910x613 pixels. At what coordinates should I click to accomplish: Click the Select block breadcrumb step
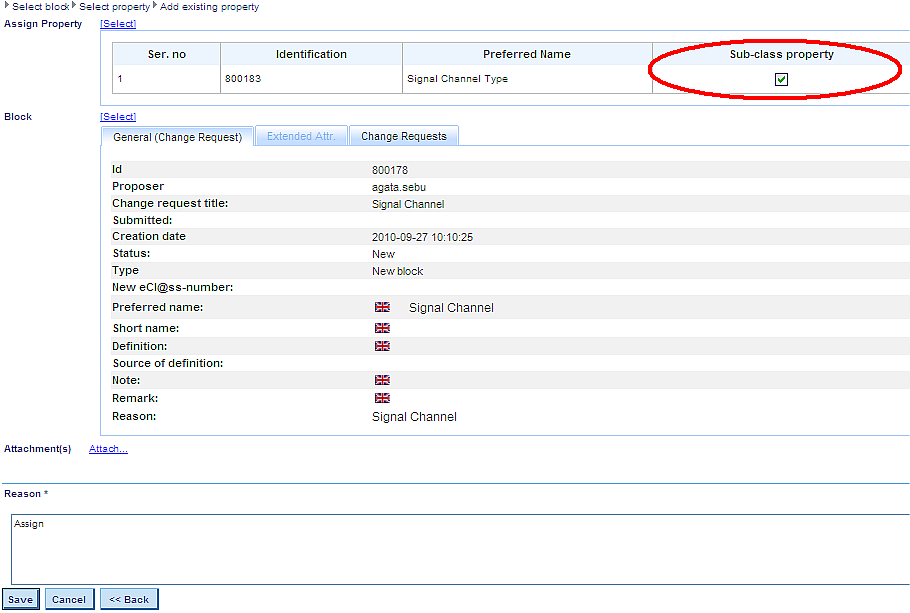point(40,7)
